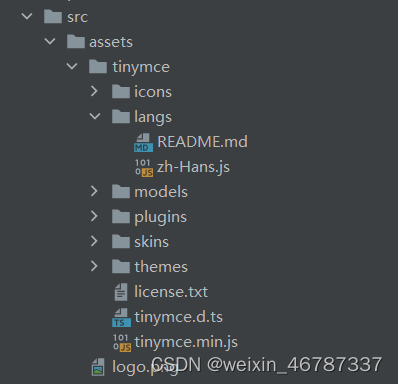
Task: Click the tinymce.d.ts TypeScript file icon
Action: (121, 317)
